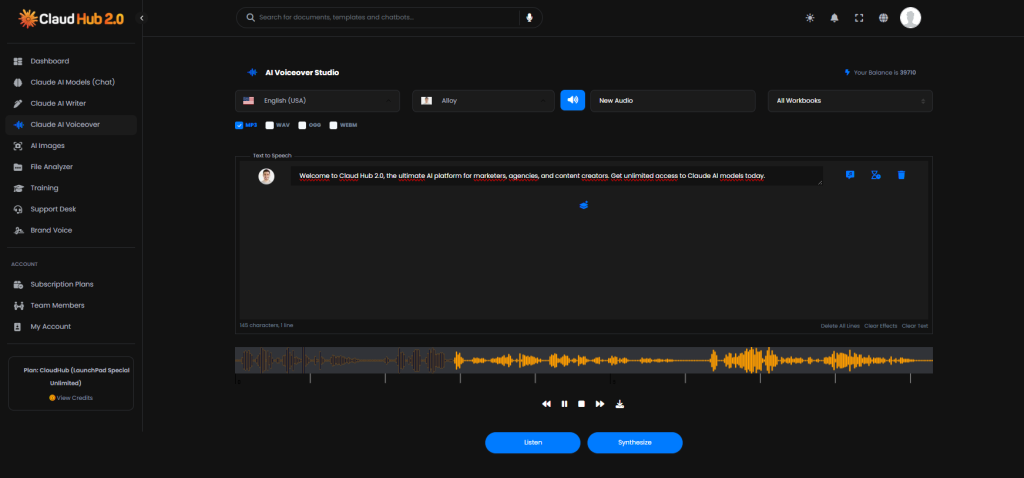Click the Support Desk headset icon
The width and height of the screenshot is (1024, 478).
pyautogui.click(x=18, y=209)
